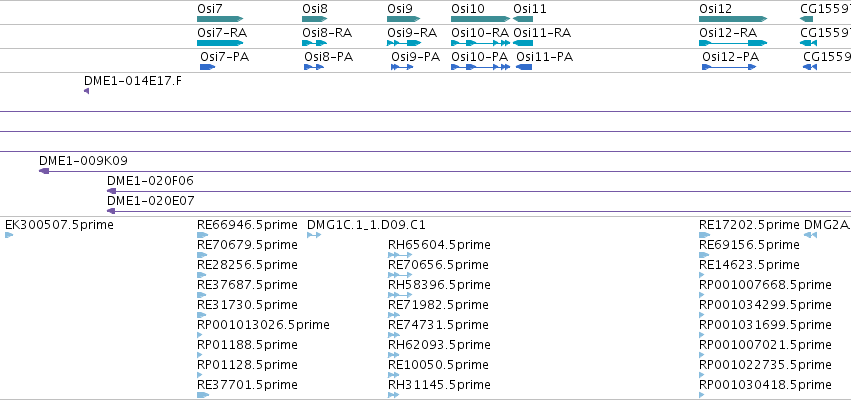
Task: Select the RP001007021.5prime EST marker
Action: [702, 355]
